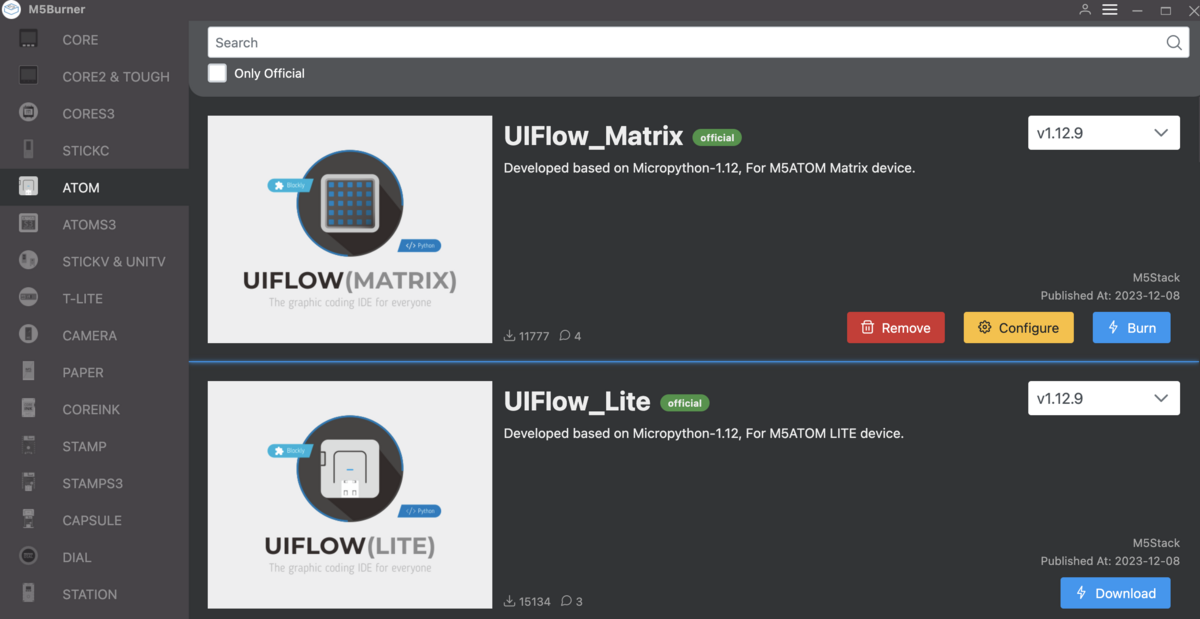Switch to the CORE2 & TOUGH category
1200x619 pixels.
pyautogui.click(x=116, y=77)
